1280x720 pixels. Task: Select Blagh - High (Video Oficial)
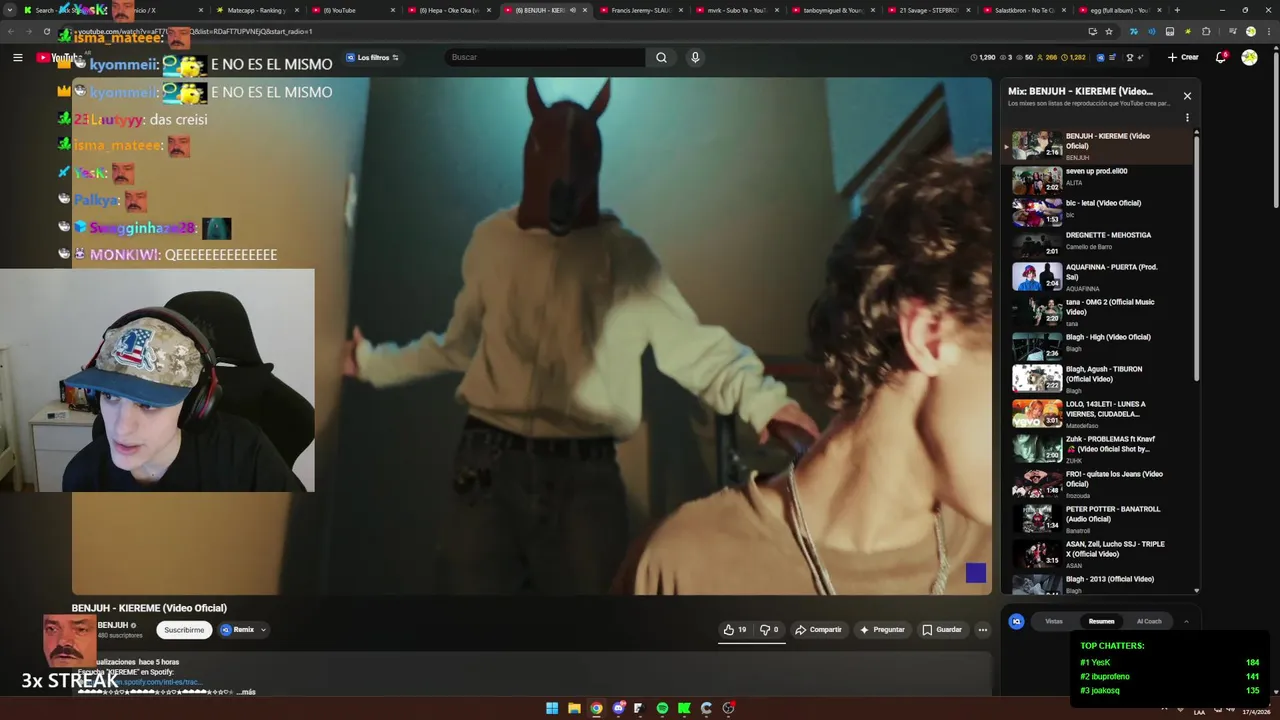1100,346
